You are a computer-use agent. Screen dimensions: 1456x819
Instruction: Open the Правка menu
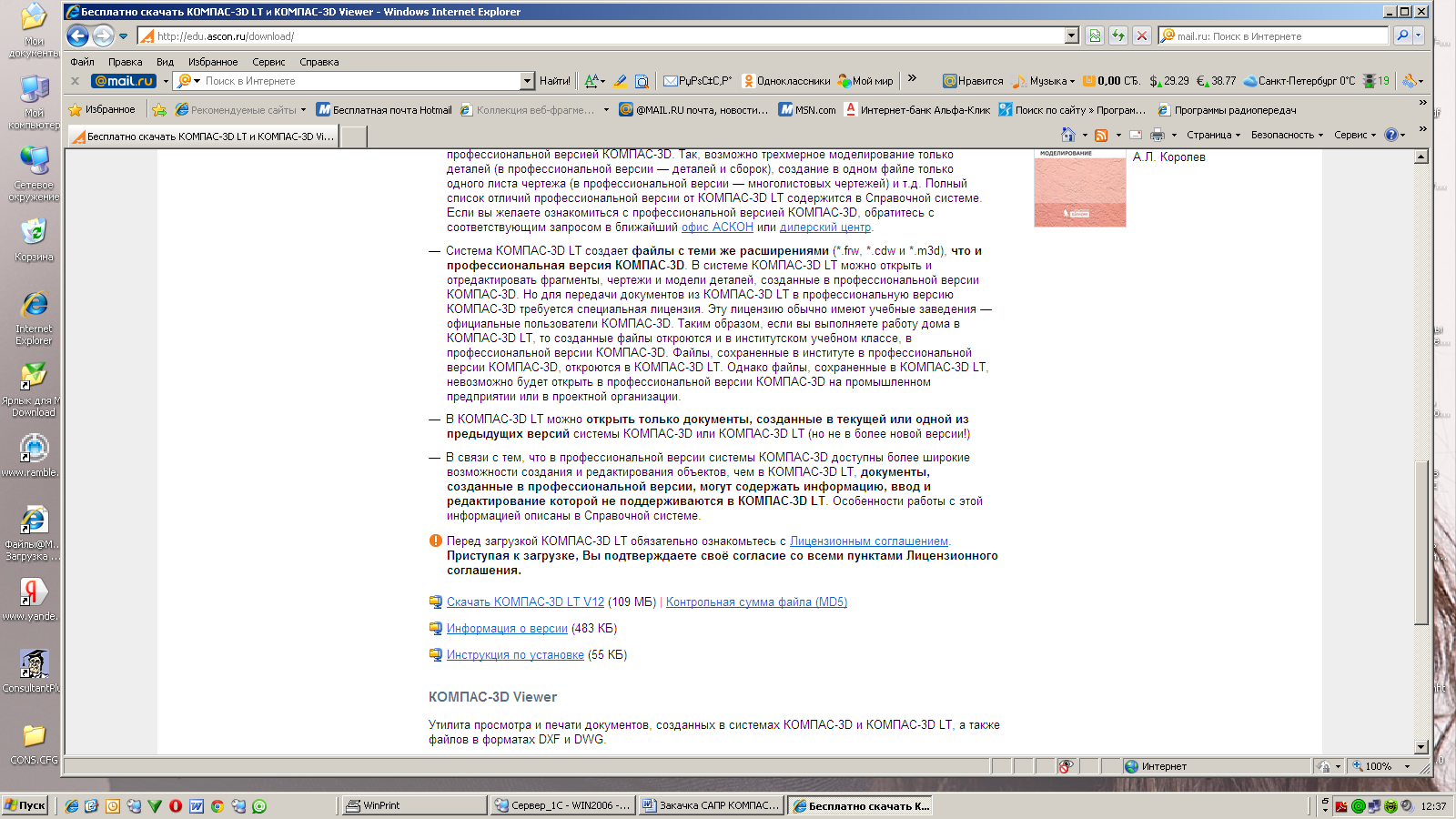point(125,62)
